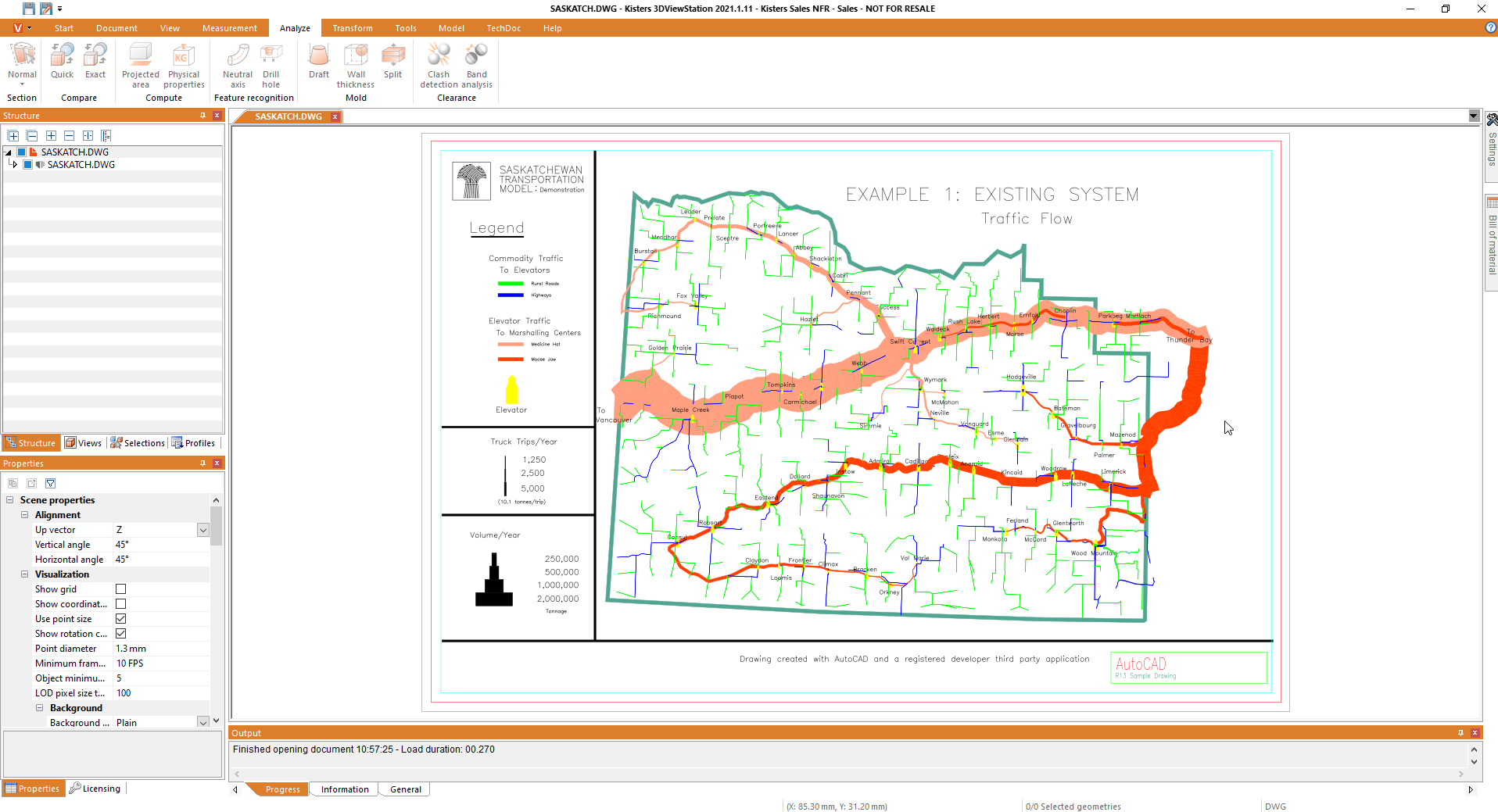The height and width of the screenshot is (812, 1498).
Task: Switch to the Licensing tab
Action: [x=95, y=789]
